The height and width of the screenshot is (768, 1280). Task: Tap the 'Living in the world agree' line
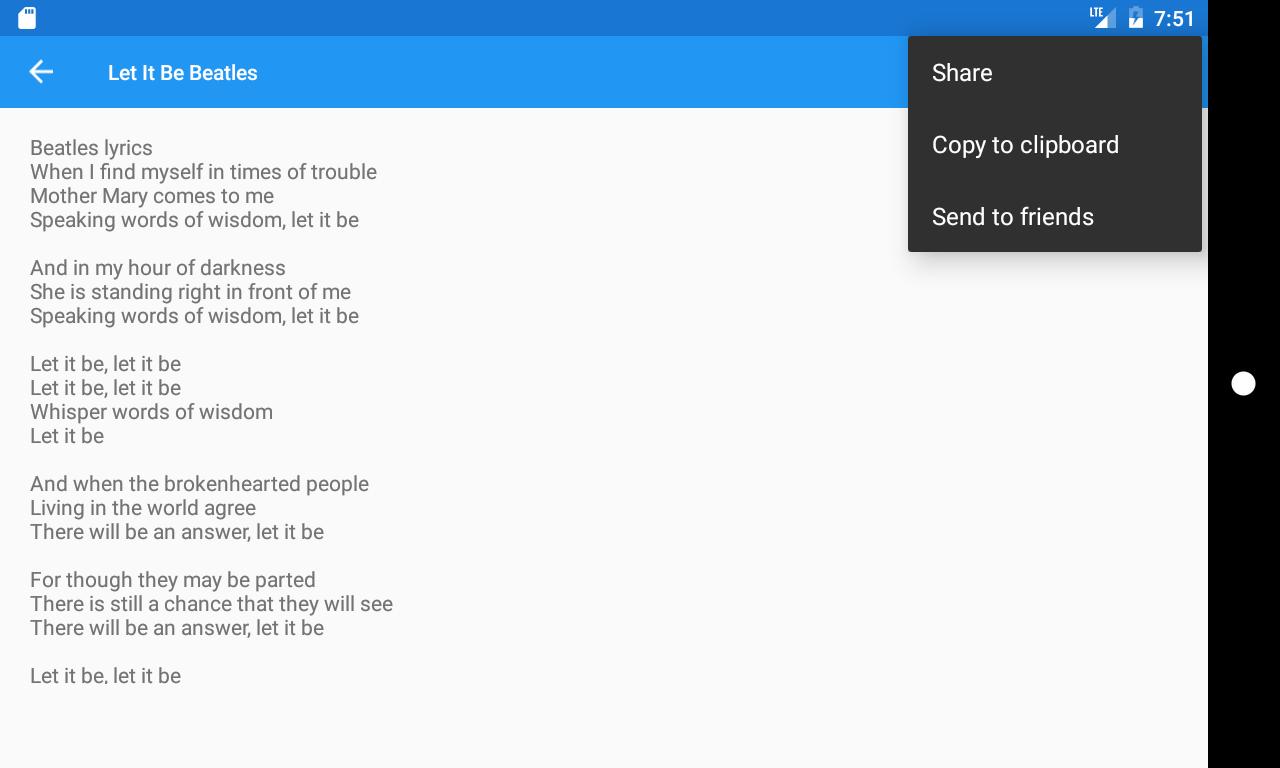point(143,508)
